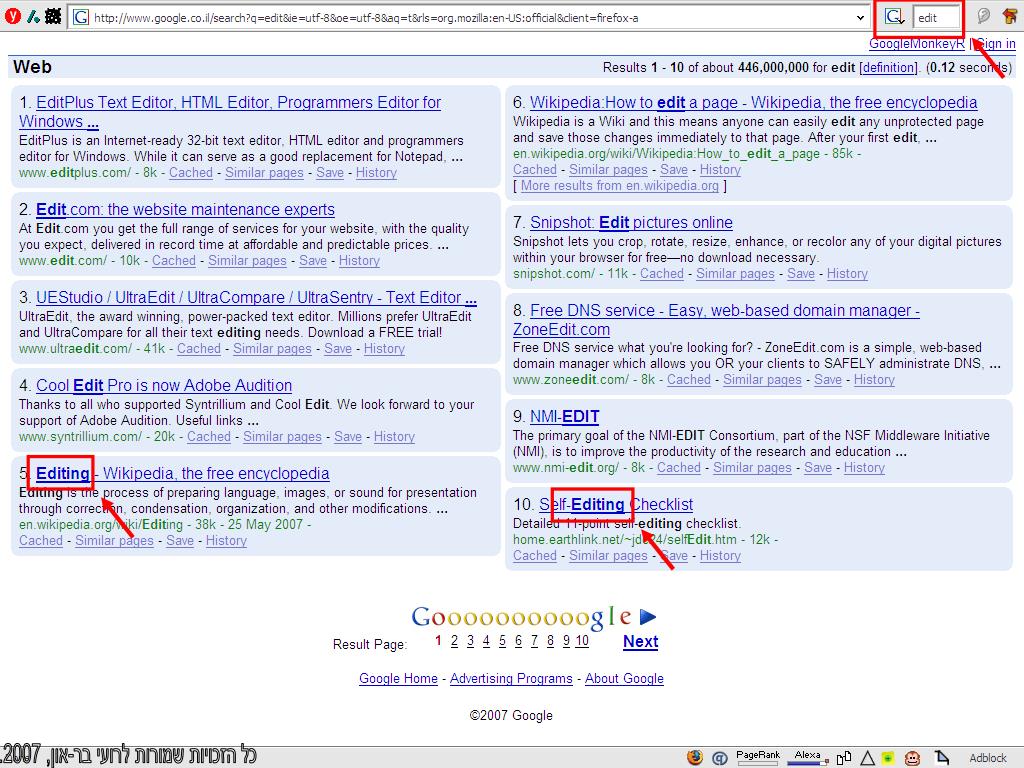Open 'Wikipedia:How to edit a page' result
This screenshot has width=1024, height=768.
[754, 103]
